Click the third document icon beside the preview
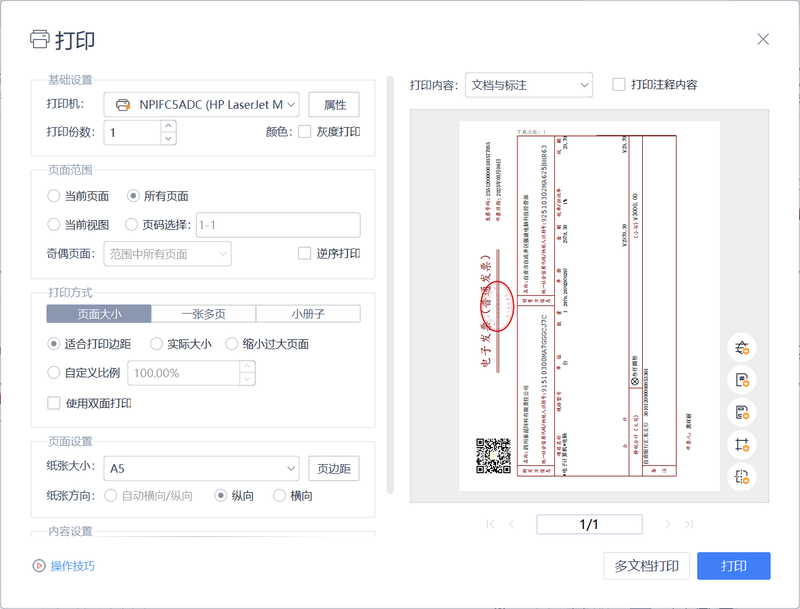This screenshot has height=609, width=800. point(741,412)
